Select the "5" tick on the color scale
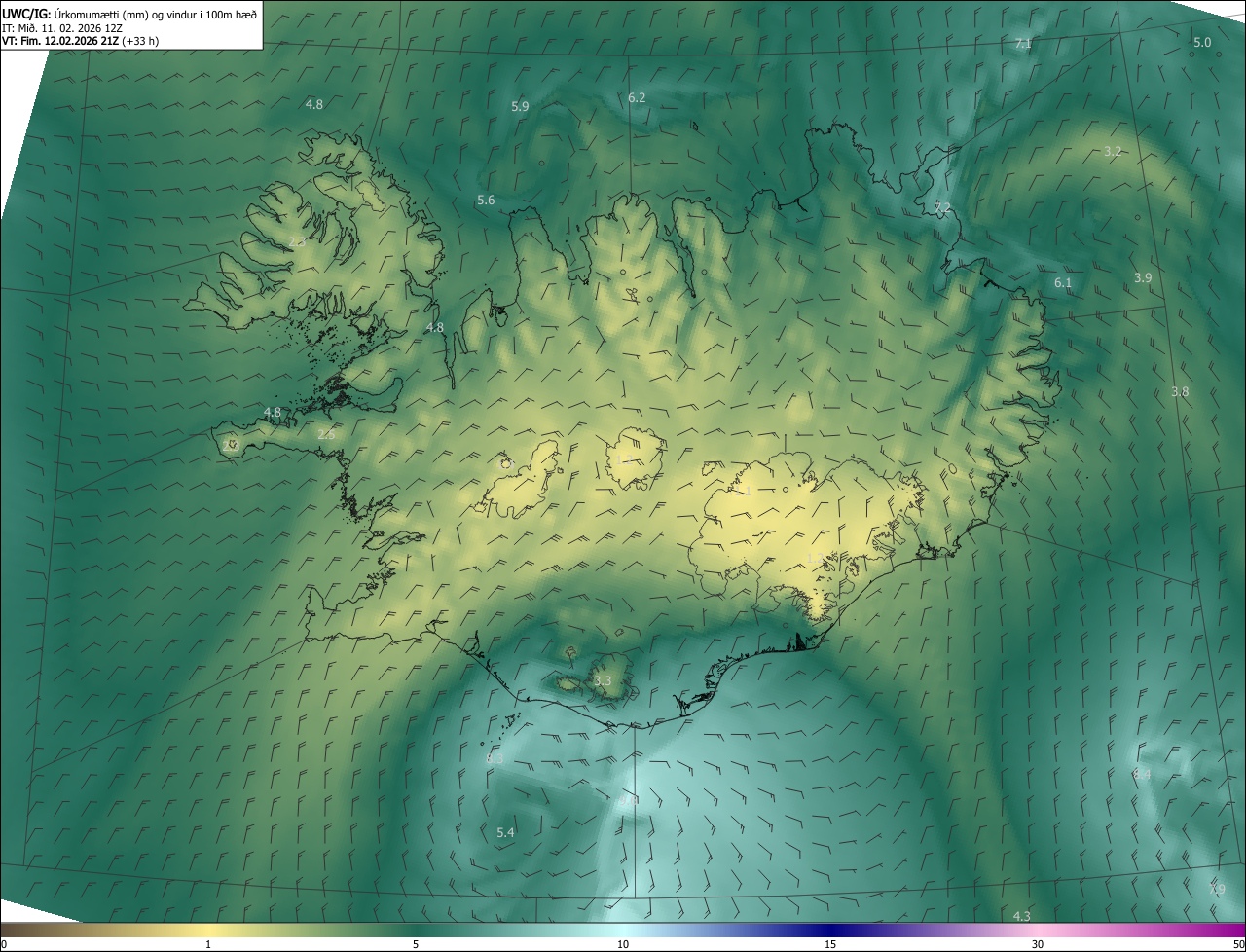Screen dimensions: 1246x952 [416, 944]
